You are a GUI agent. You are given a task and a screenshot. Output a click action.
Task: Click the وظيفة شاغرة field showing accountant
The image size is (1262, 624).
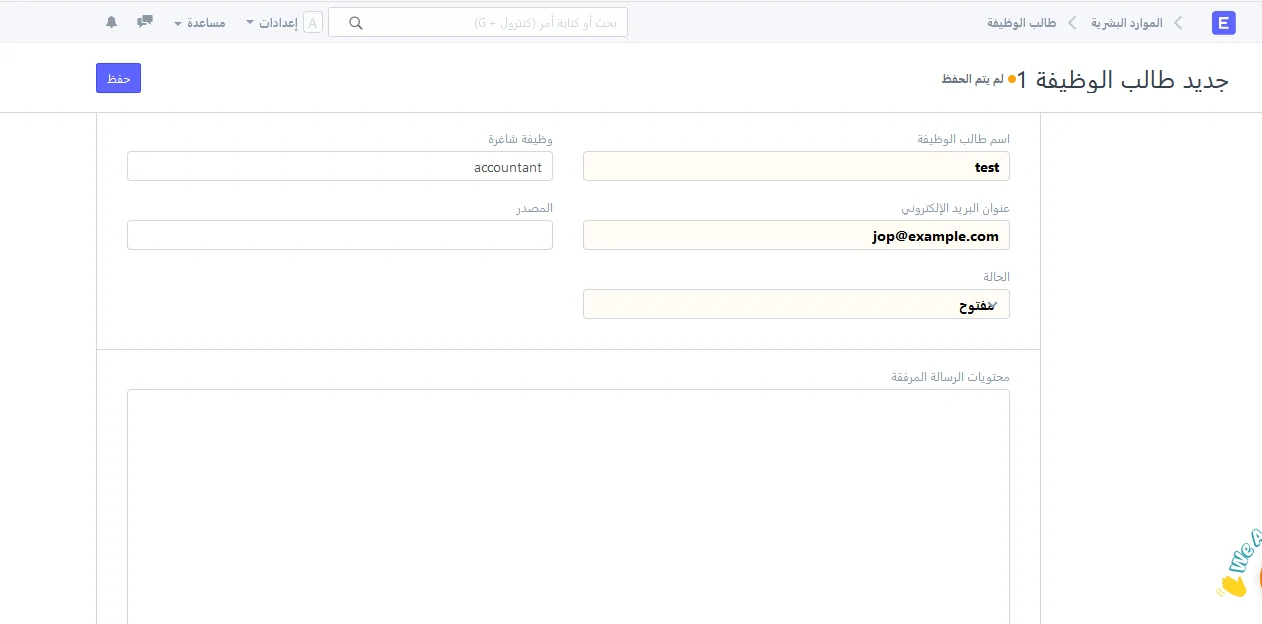(x=340, y=167)
